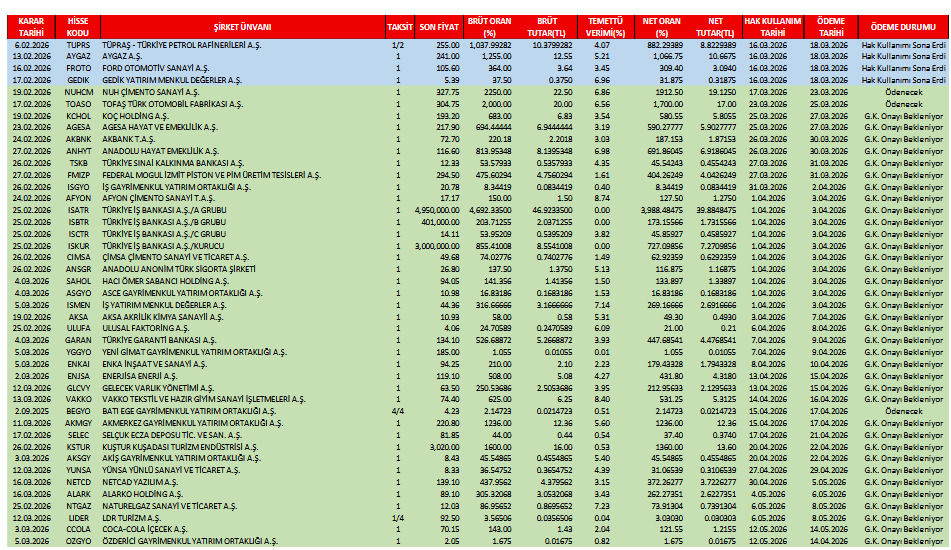Select the FORD OTOMOTİV SANAYİ A.Ş. cell
Viewport: 951px width, 550px height.
[147, 68]
